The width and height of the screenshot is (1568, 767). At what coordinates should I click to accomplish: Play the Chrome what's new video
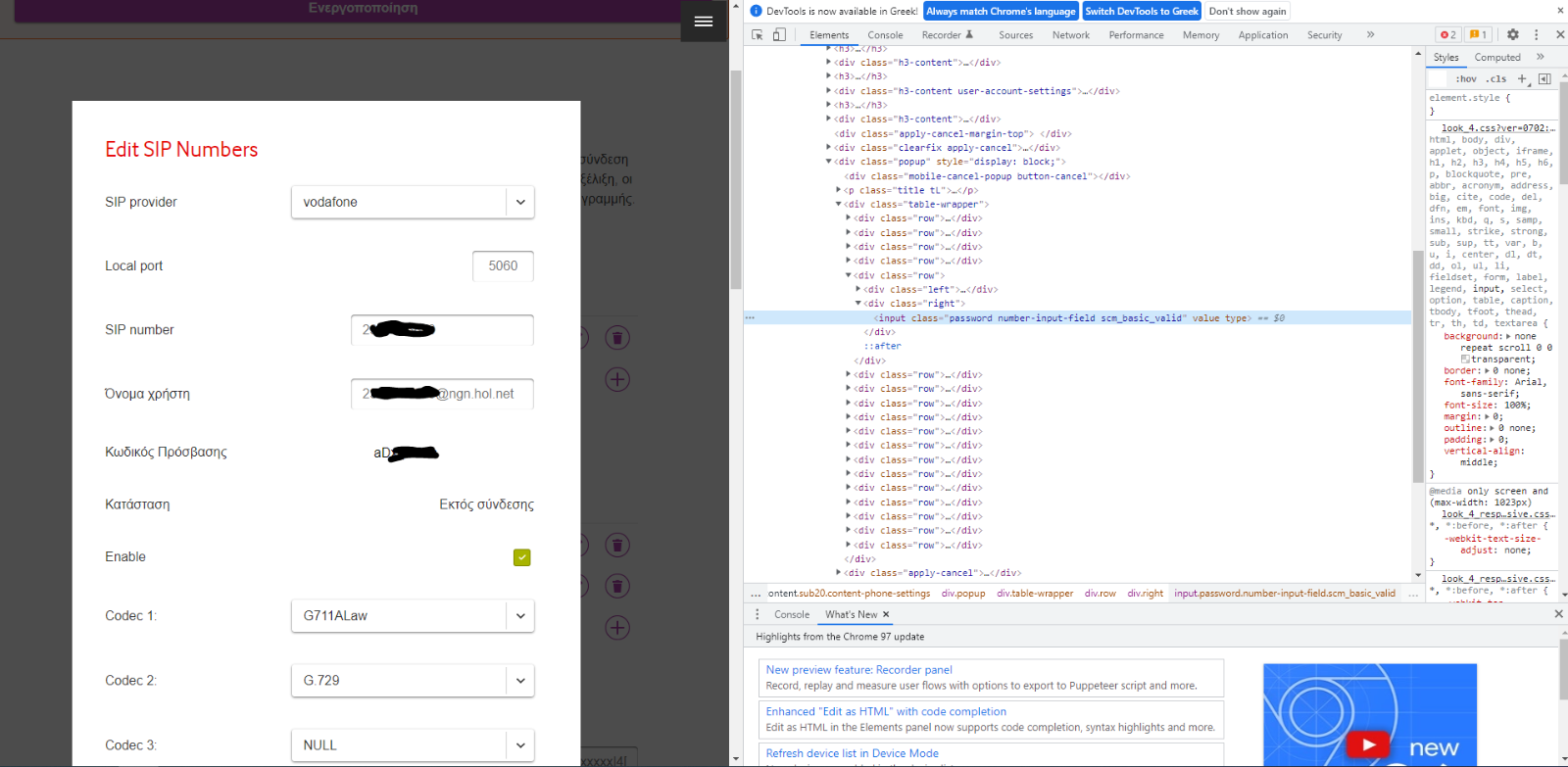1368,744
